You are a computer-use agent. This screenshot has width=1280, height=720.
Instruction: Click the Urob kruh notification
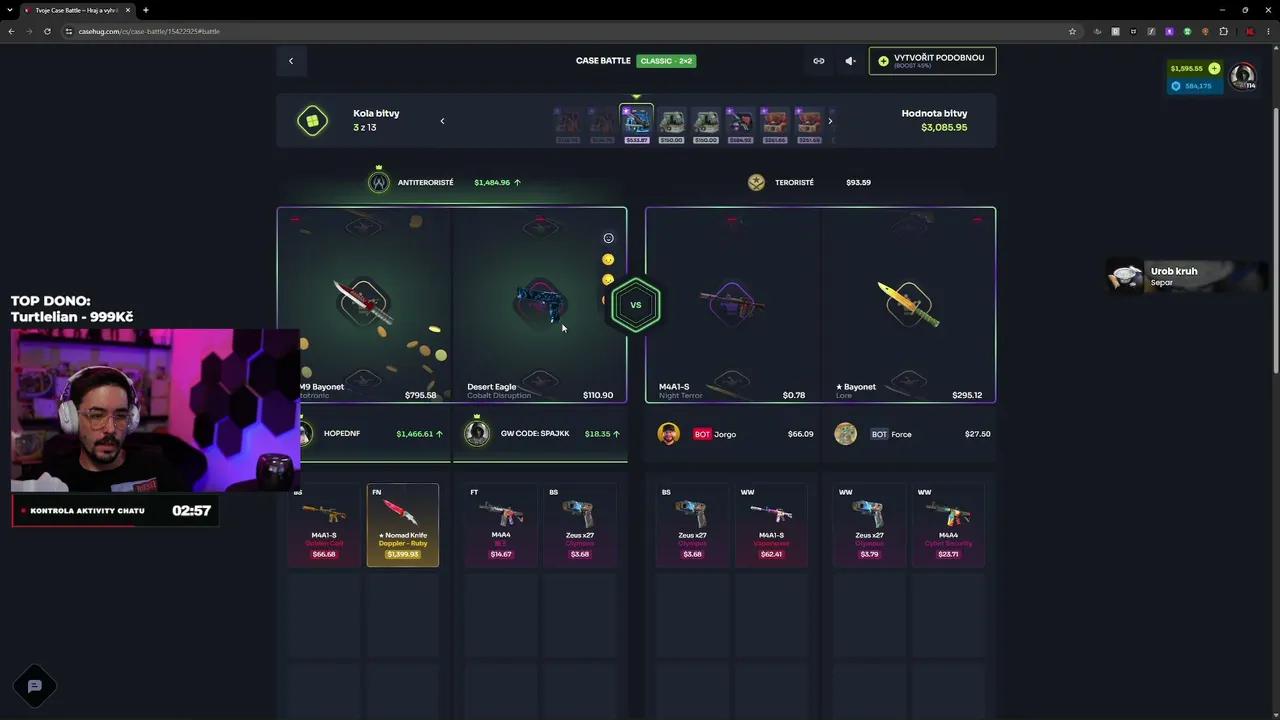[1185, 276]
